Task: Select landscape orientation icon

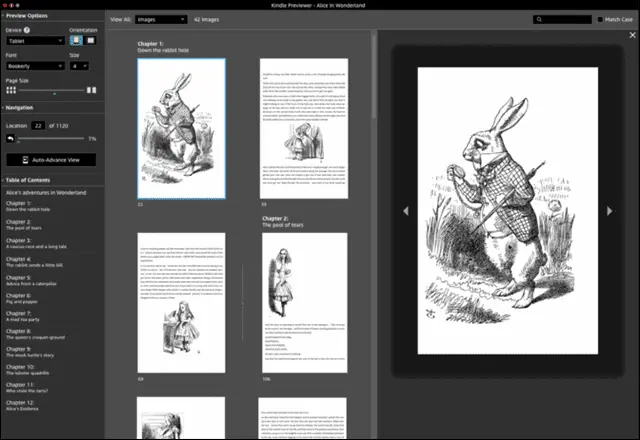Action: pyautogui.click(x=91, y=40)
